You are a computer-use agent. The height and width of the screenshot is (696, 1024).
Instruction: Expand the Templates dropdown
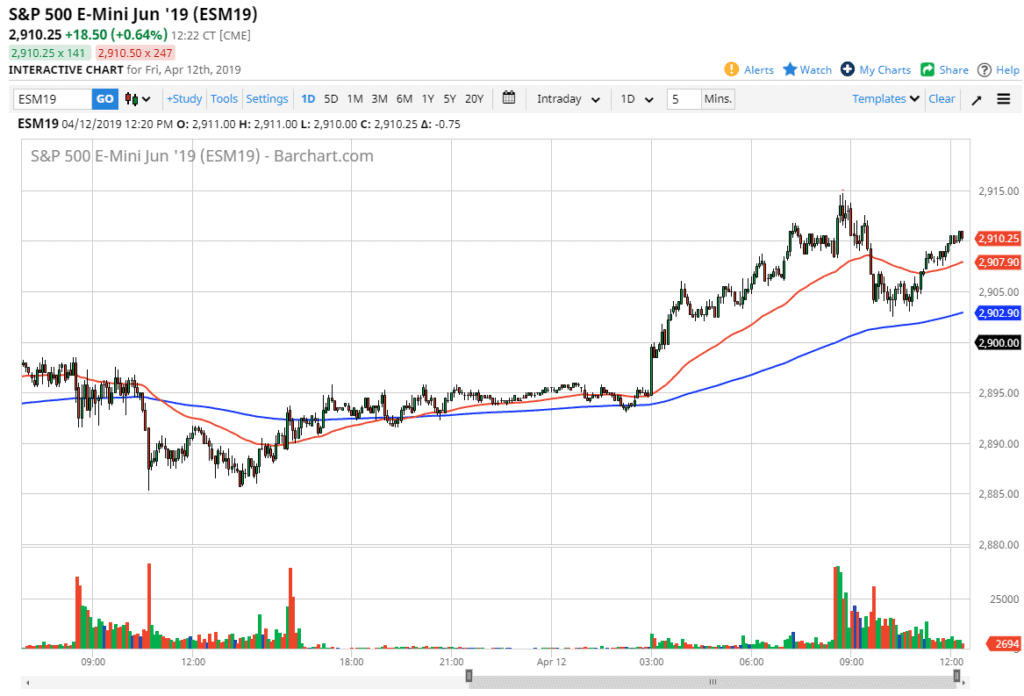pyautogui.click(x=886, y=99)
